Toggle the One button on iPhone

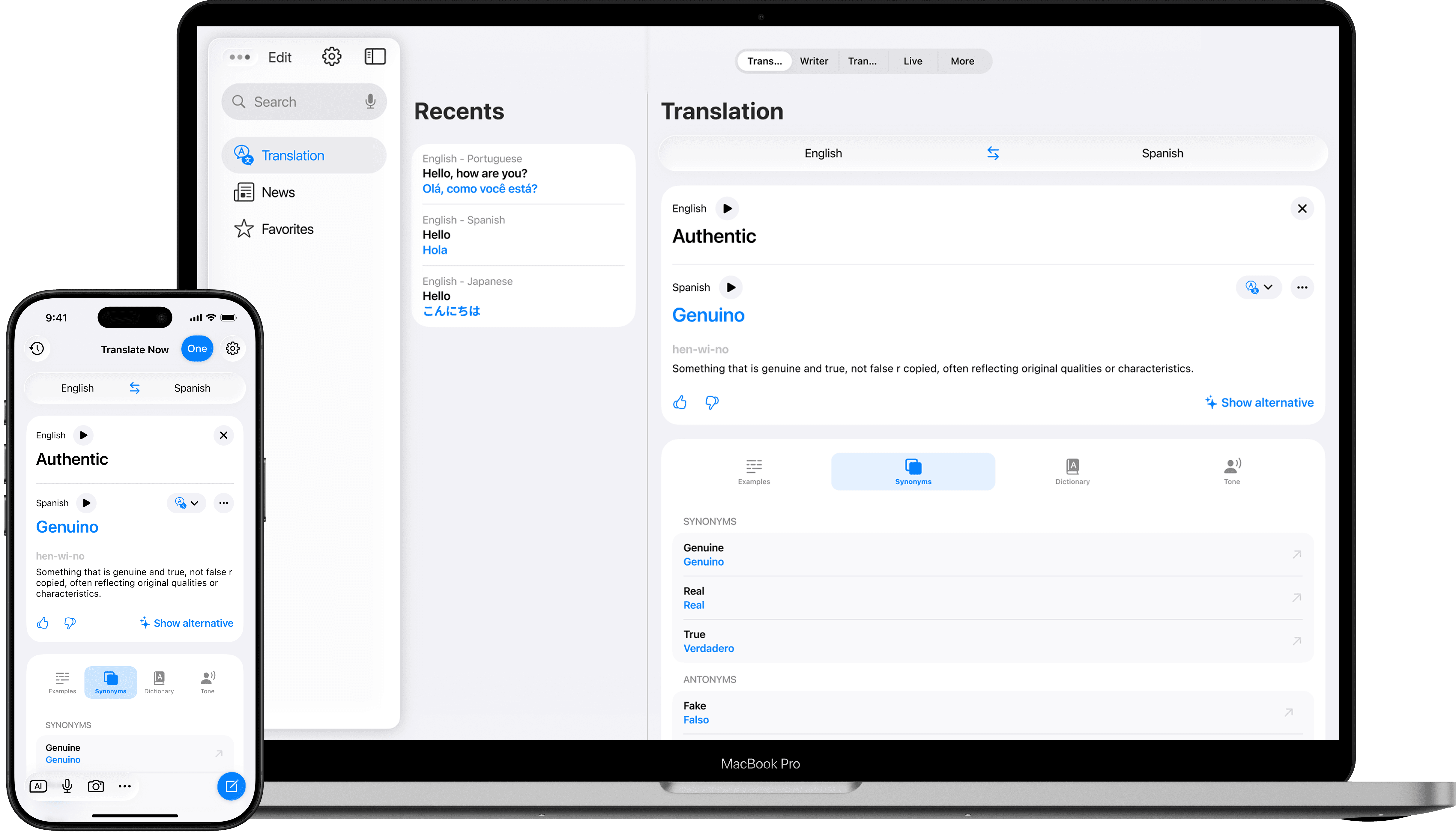[x=197, y=348]
